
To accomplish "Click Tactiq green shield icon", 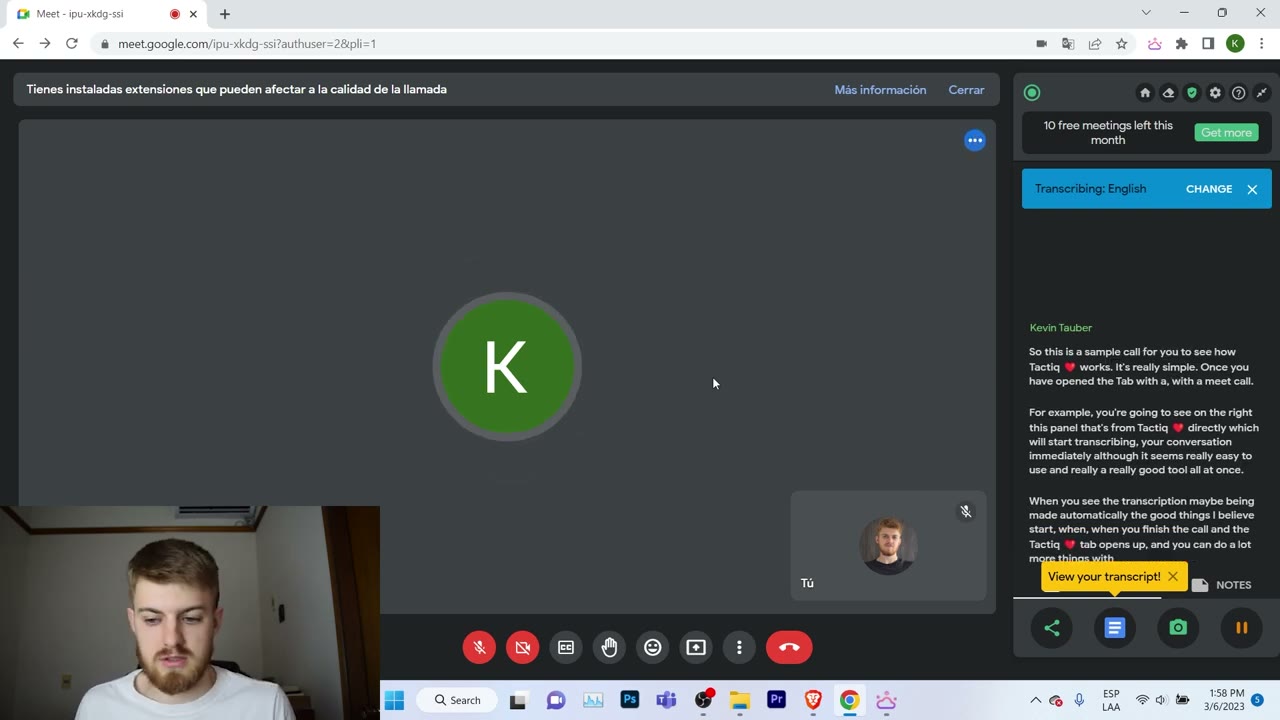I will click(1192, 93).
